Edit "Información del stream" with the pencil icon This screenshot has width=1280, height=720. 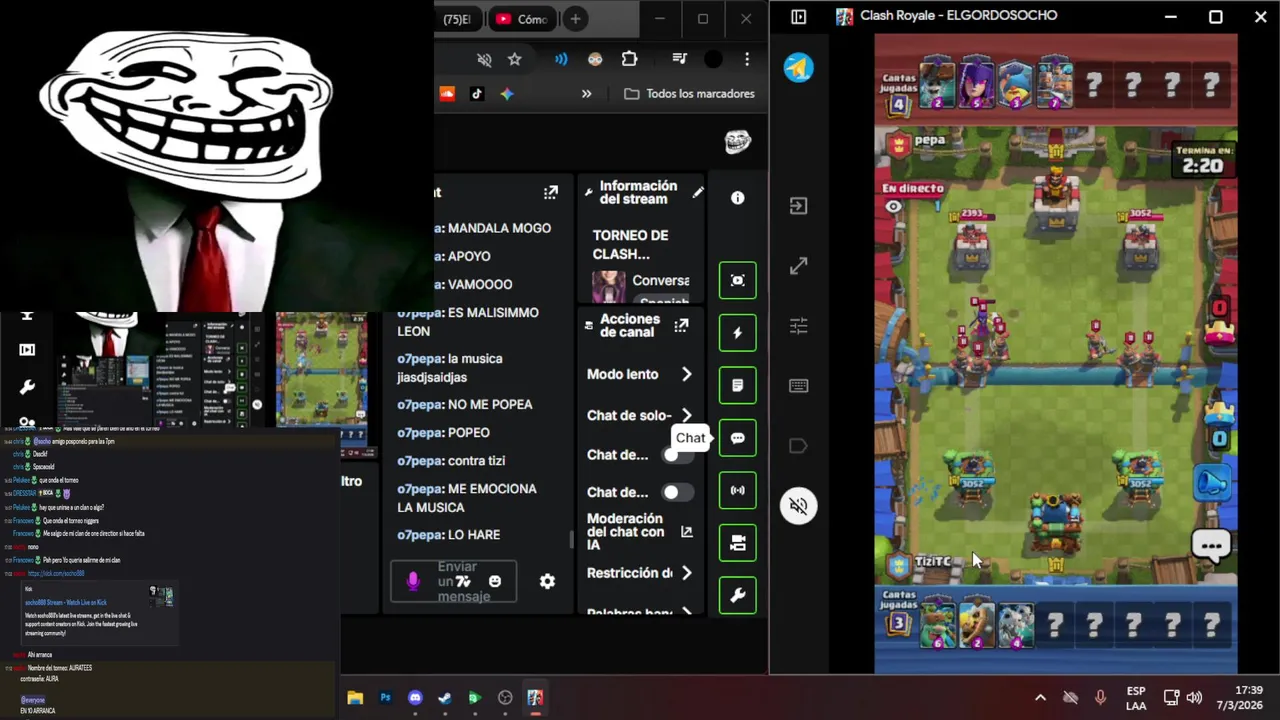698,192
